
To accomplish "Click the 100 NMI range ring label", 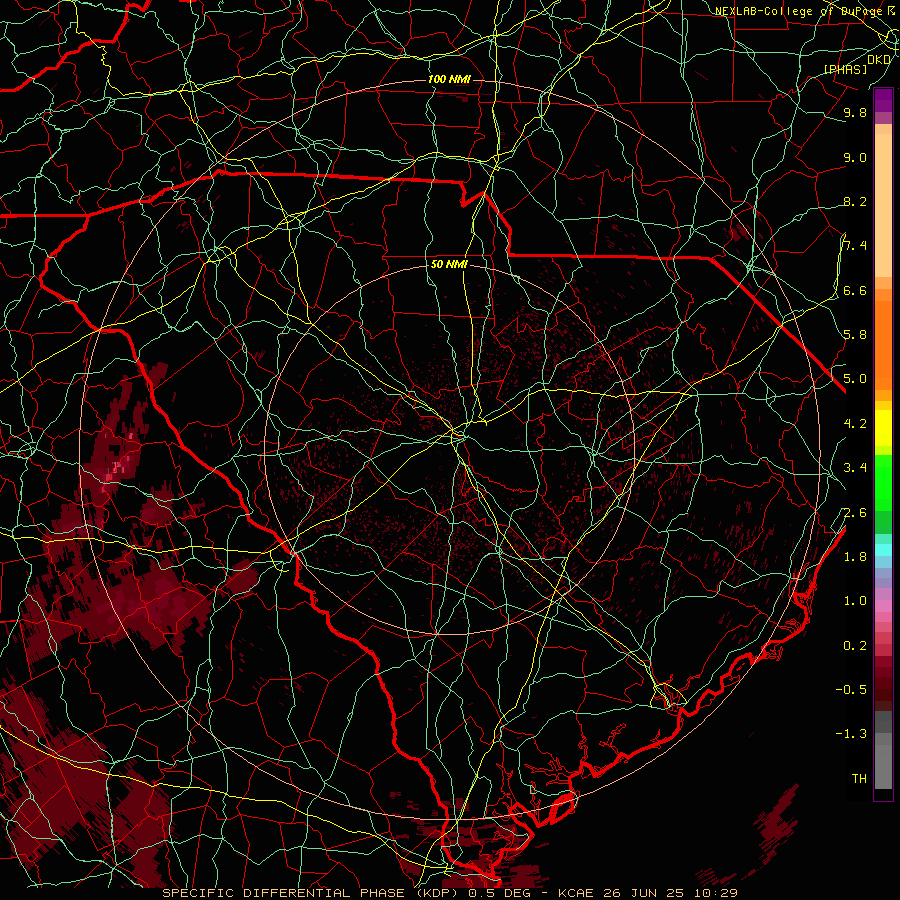I will (449, 79).
